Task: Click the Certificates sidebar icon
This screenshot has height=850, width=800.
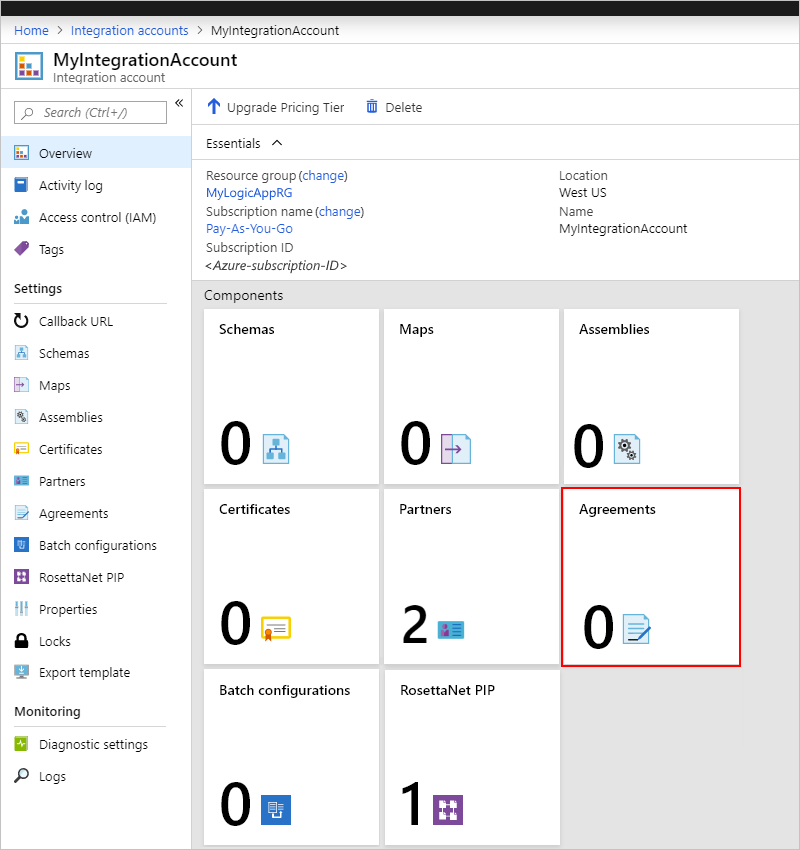Action: point(21,449)
